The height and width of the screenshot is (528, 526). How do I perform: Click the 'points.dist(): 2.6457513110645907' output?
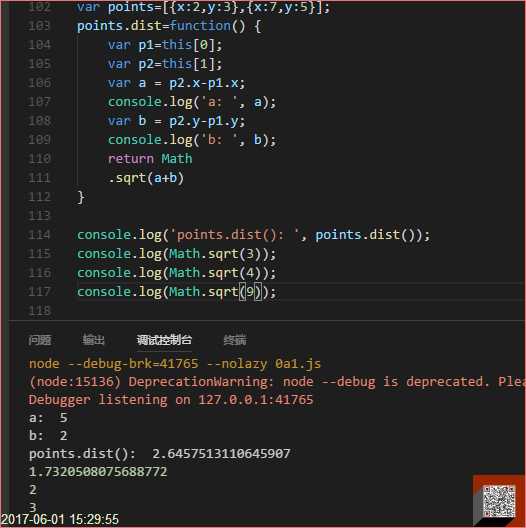tap(160, 454)
